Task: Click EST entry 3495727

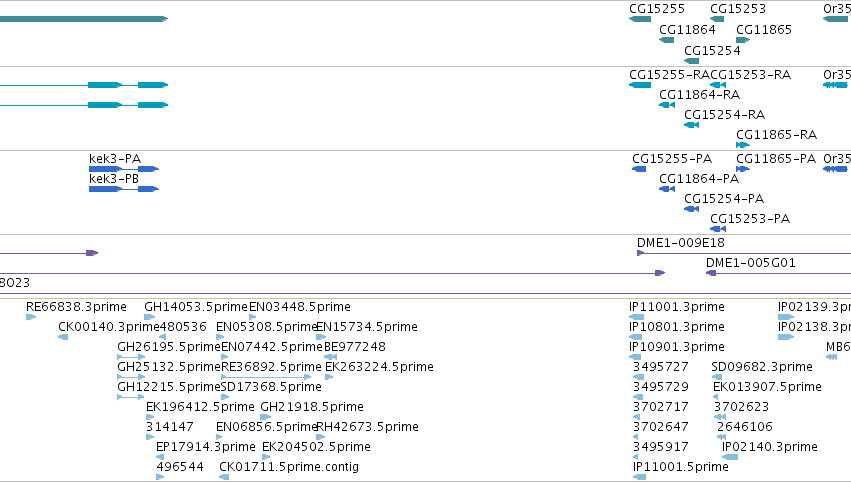Action: point(661,367)
